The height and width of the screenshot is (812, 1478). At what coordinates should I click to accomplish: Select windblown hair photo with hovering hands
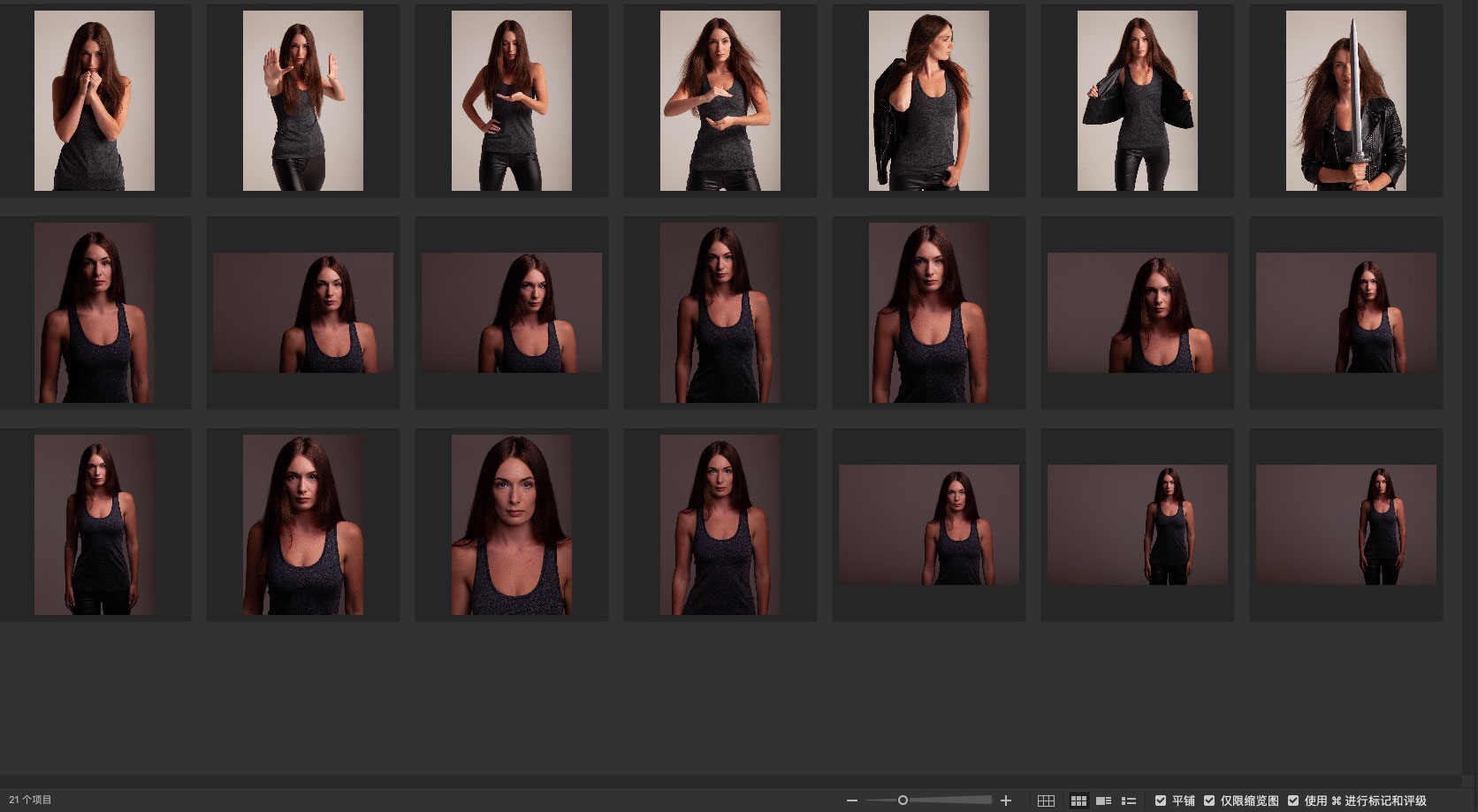(720, 101)
